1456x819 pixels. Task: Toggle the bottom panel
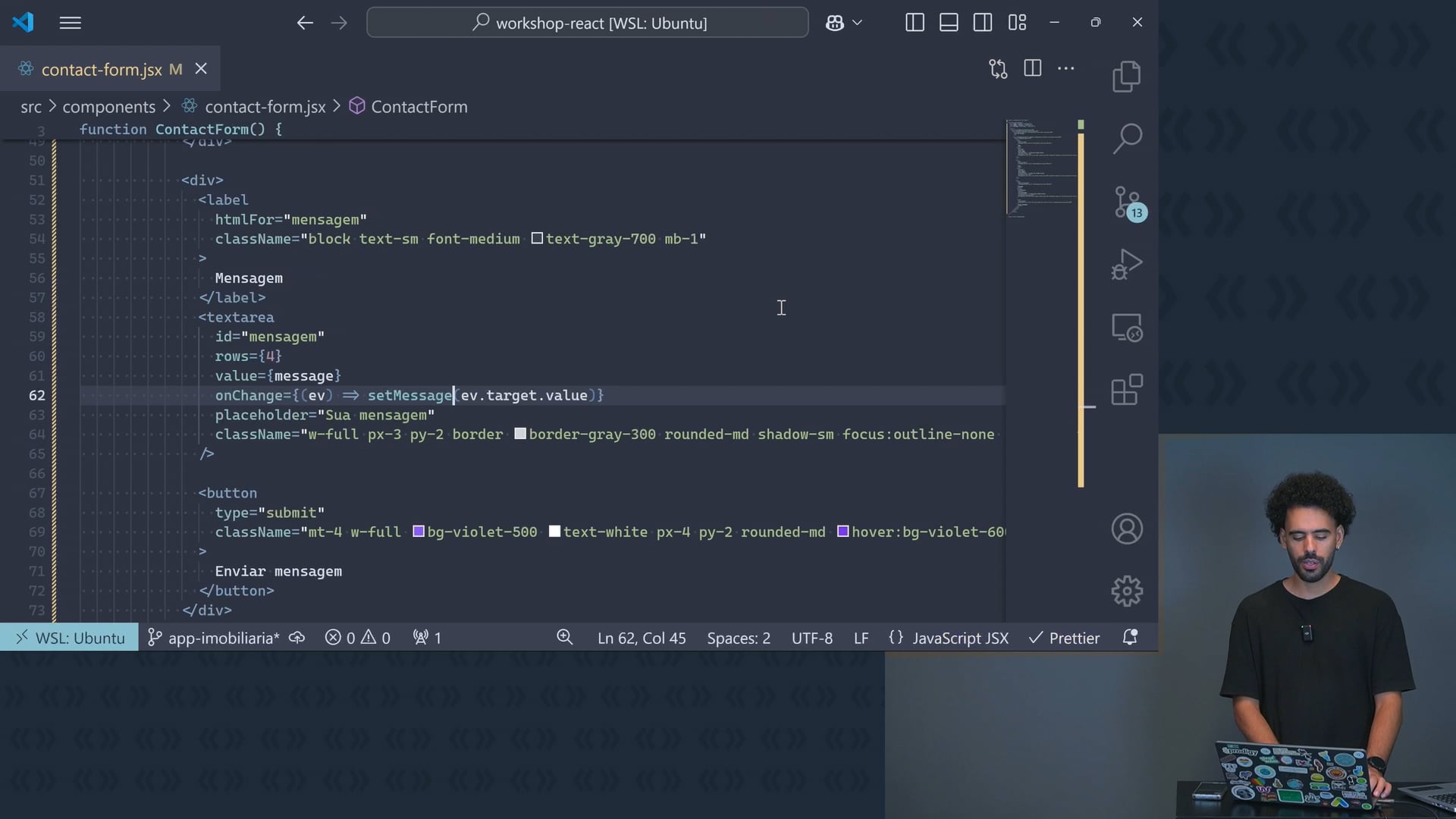pos(949,23)
